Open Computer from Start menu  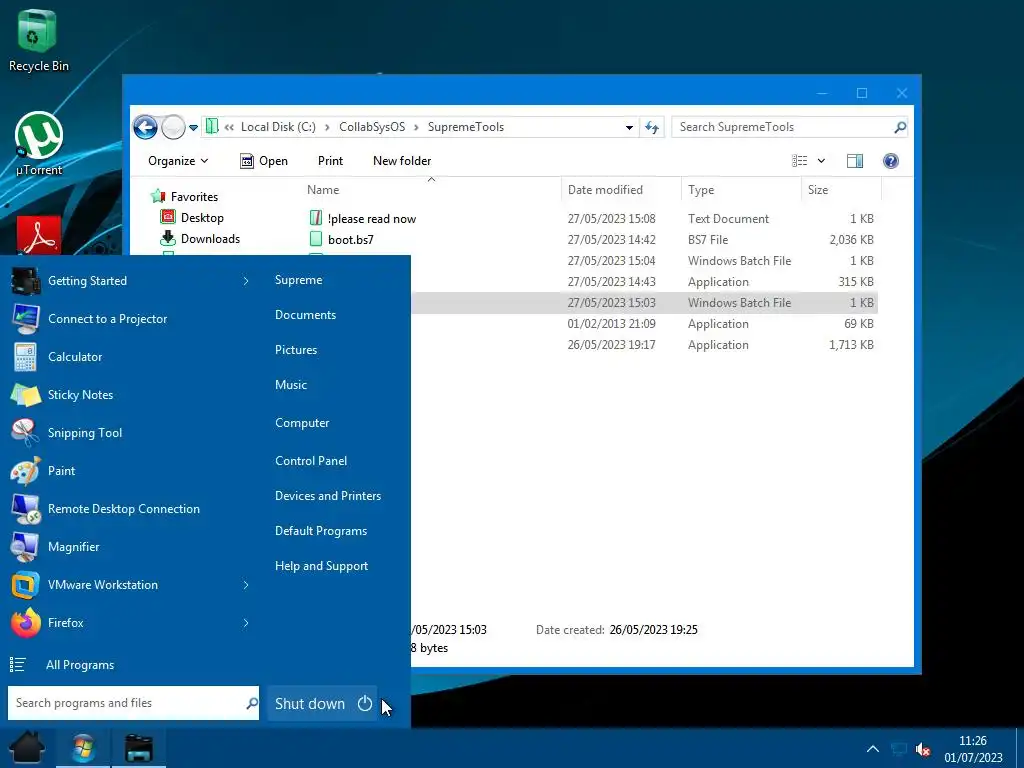tap(302, 423)
